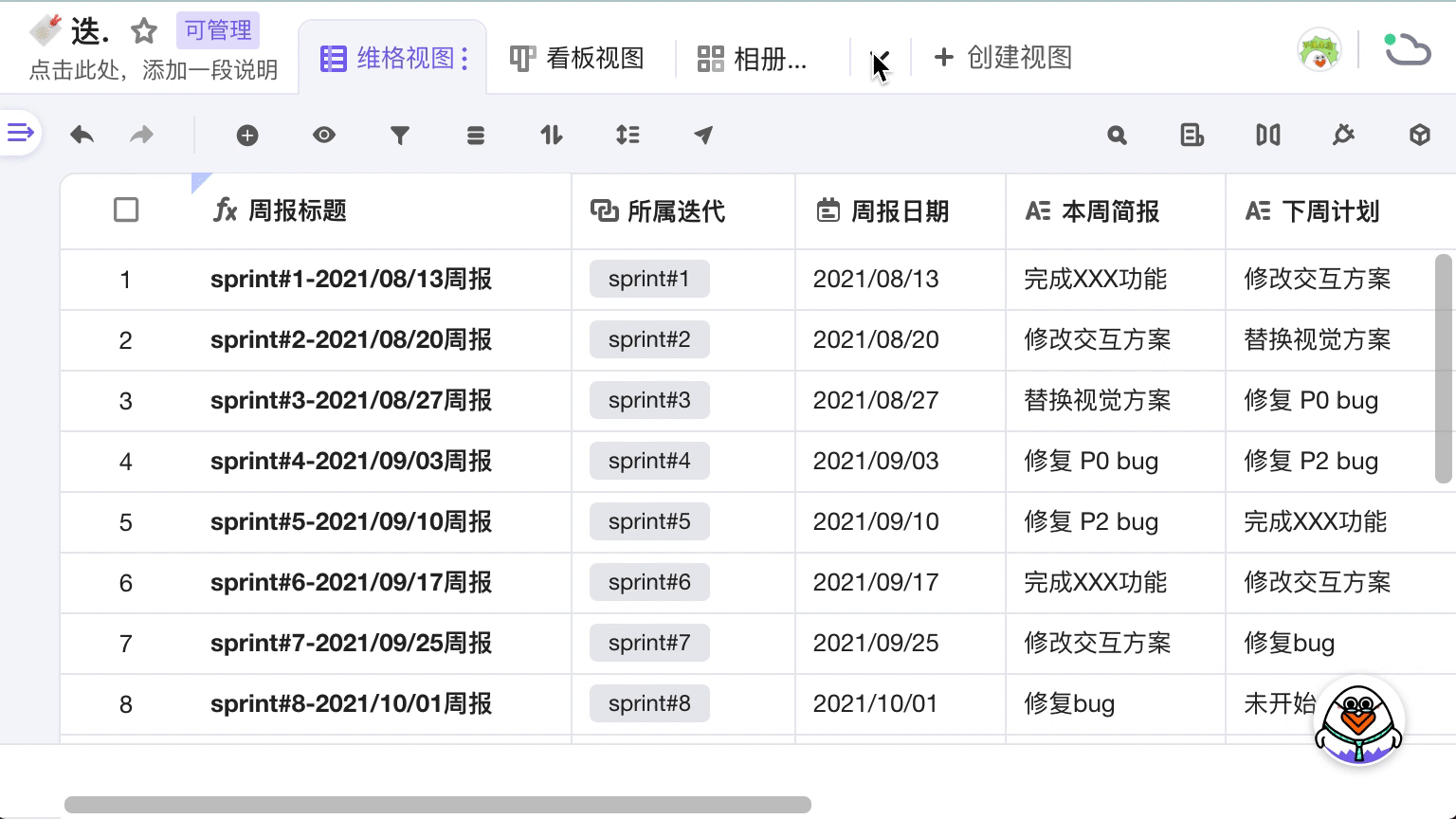Star this datasheet as favorite

(x=144, y=31)
